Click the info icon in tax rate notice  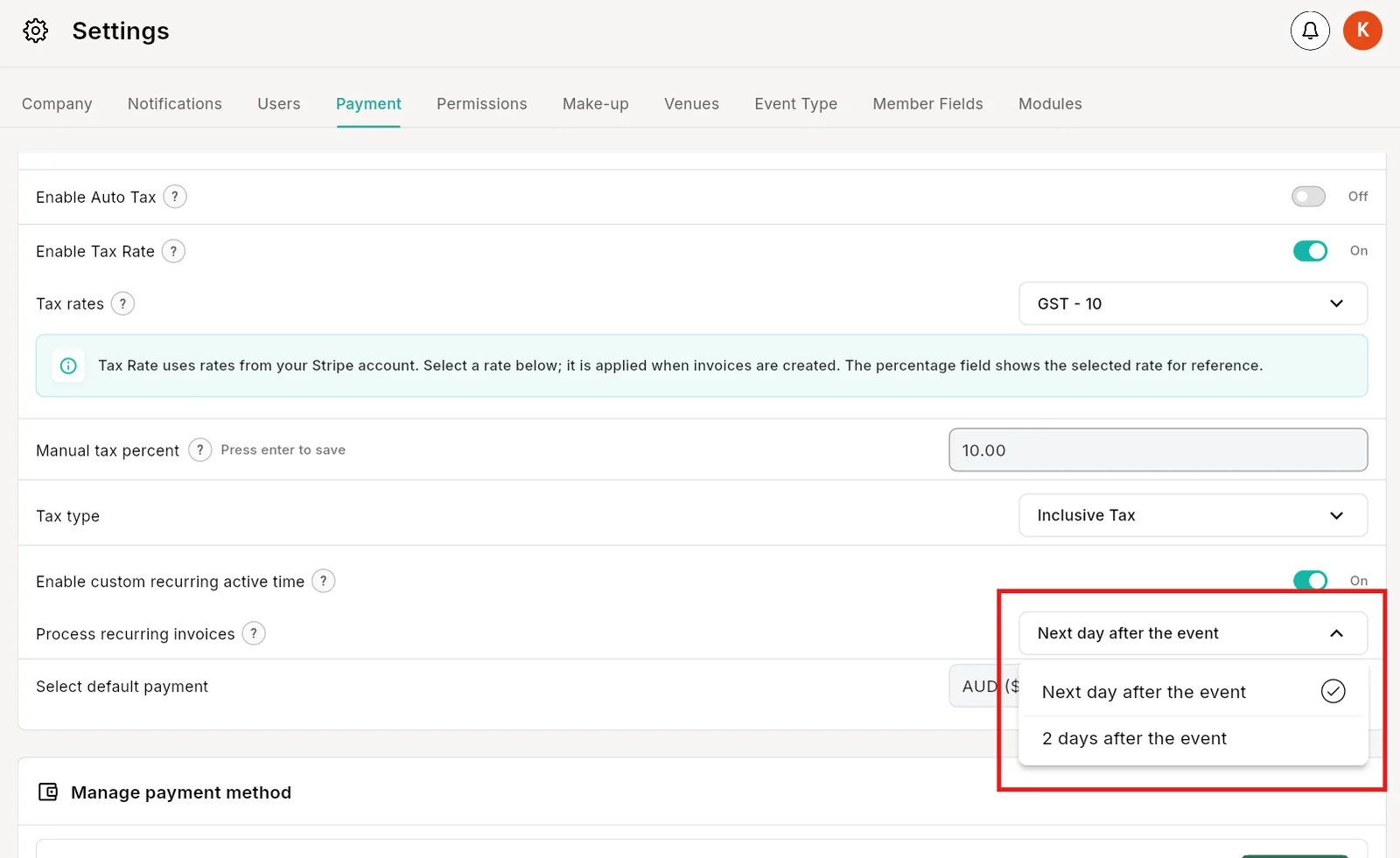pyautogui.click(x=68, y=366)
